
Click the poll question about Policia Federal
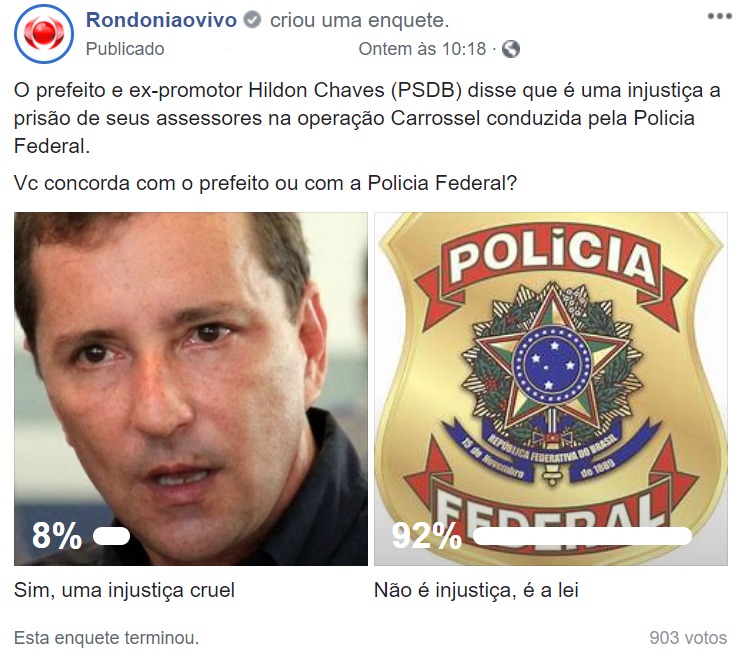265,183
